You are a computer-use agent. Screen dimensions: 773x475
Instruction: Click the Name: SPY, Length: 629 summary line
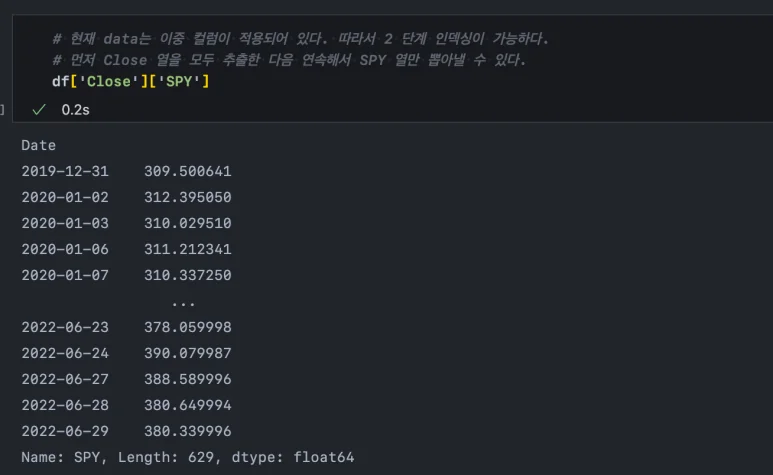pyautogui.click(x=187, y=457)
